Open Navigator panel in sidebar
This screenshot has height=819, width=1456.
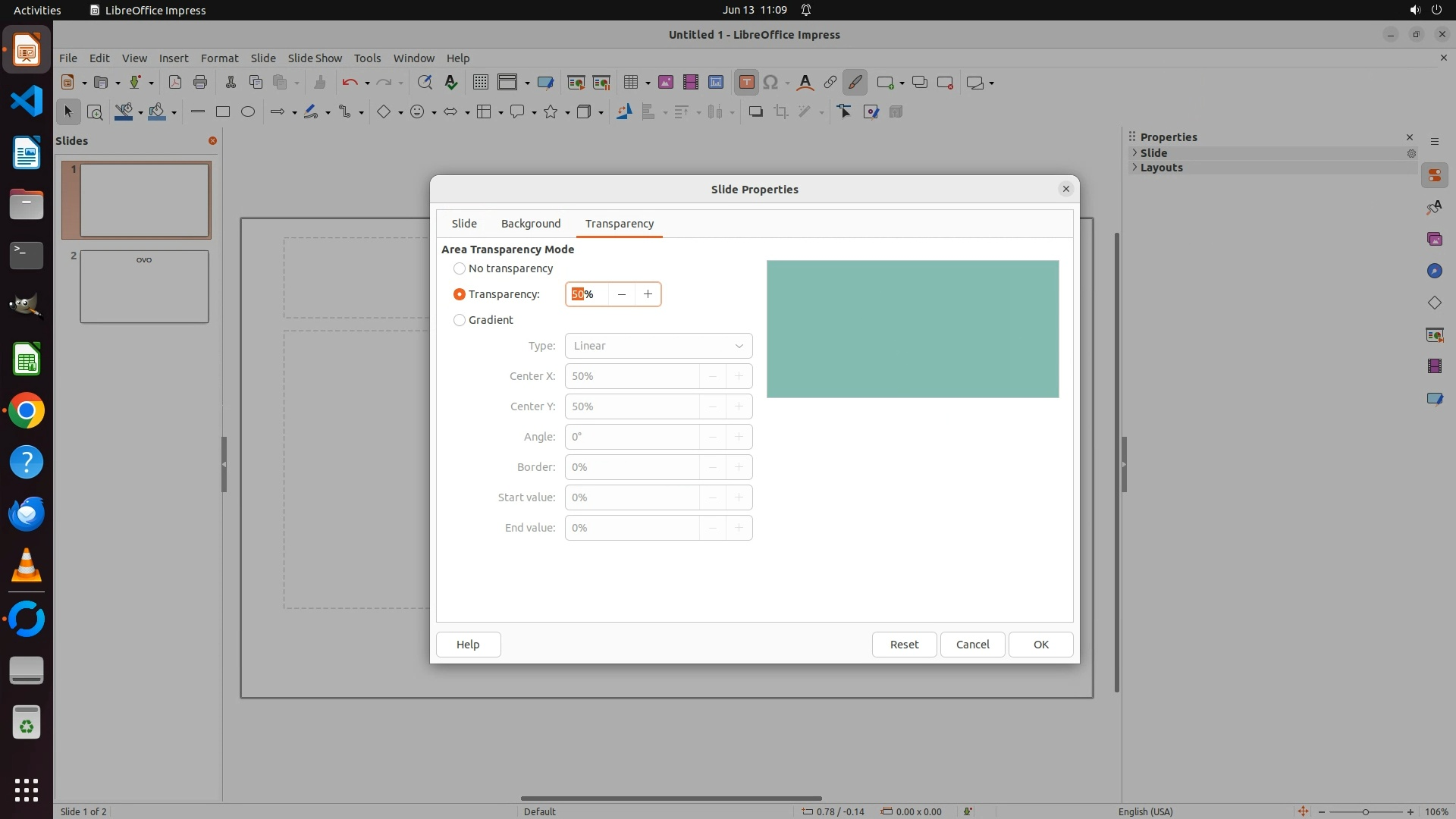click(x=1434, y=271)
